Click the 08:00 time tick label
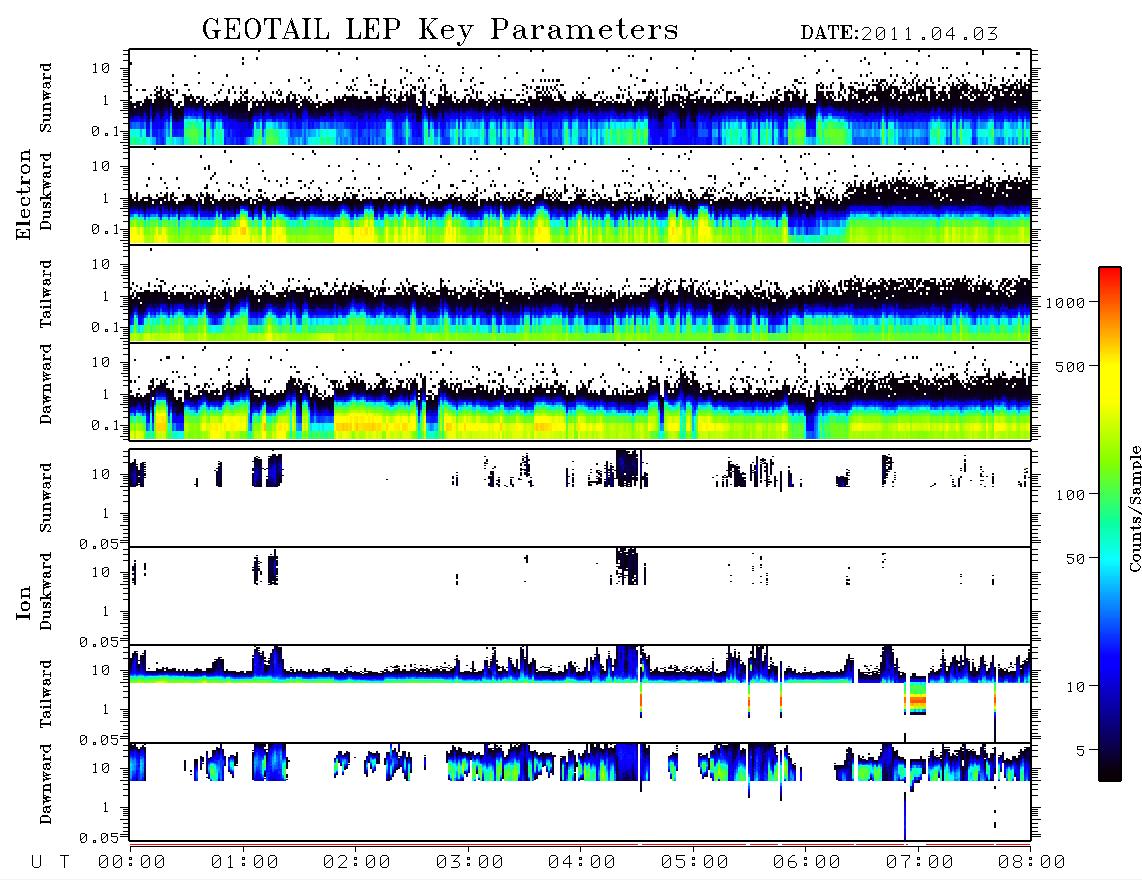Image resolution: width=1142 pixels, height=880 pixels. coord(1032,862)
